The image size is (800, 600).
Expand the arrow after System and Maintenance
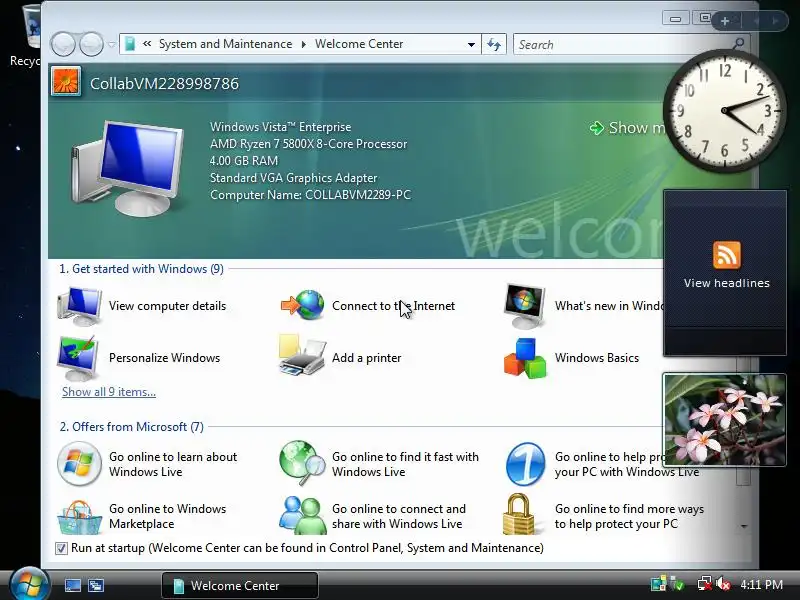304,44
